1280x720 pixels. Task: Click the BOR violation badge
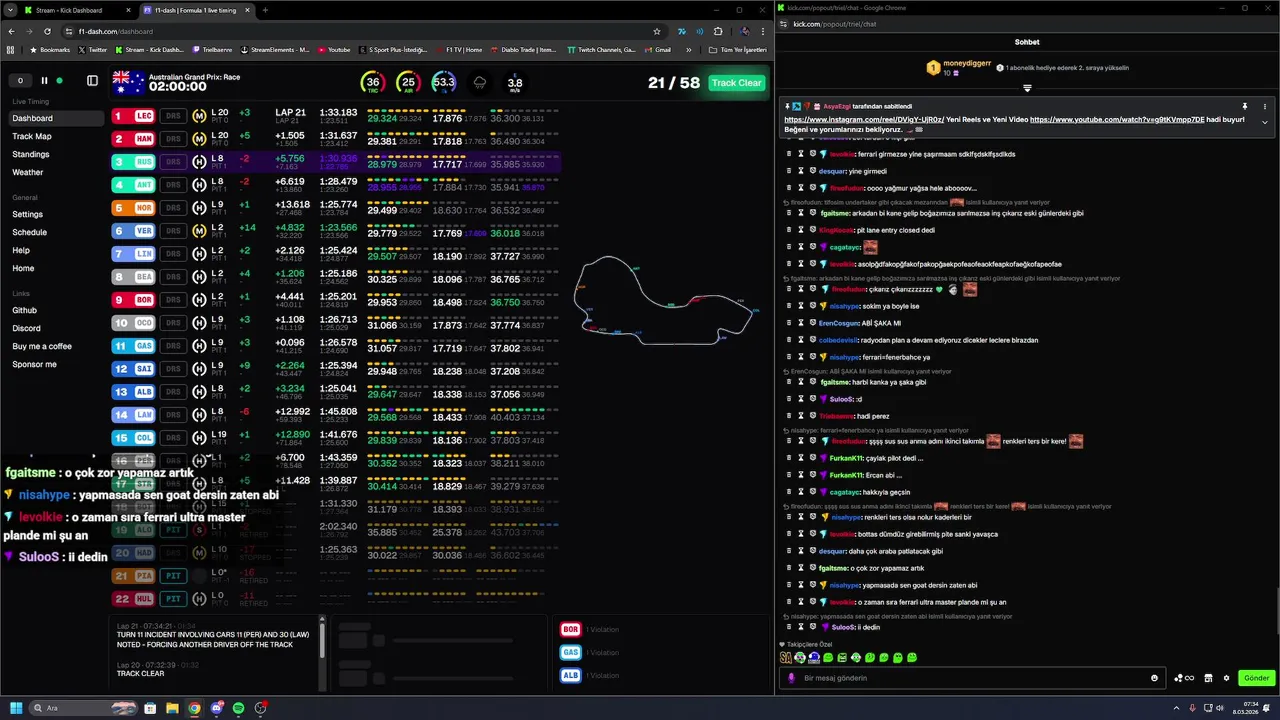[570, 629]
